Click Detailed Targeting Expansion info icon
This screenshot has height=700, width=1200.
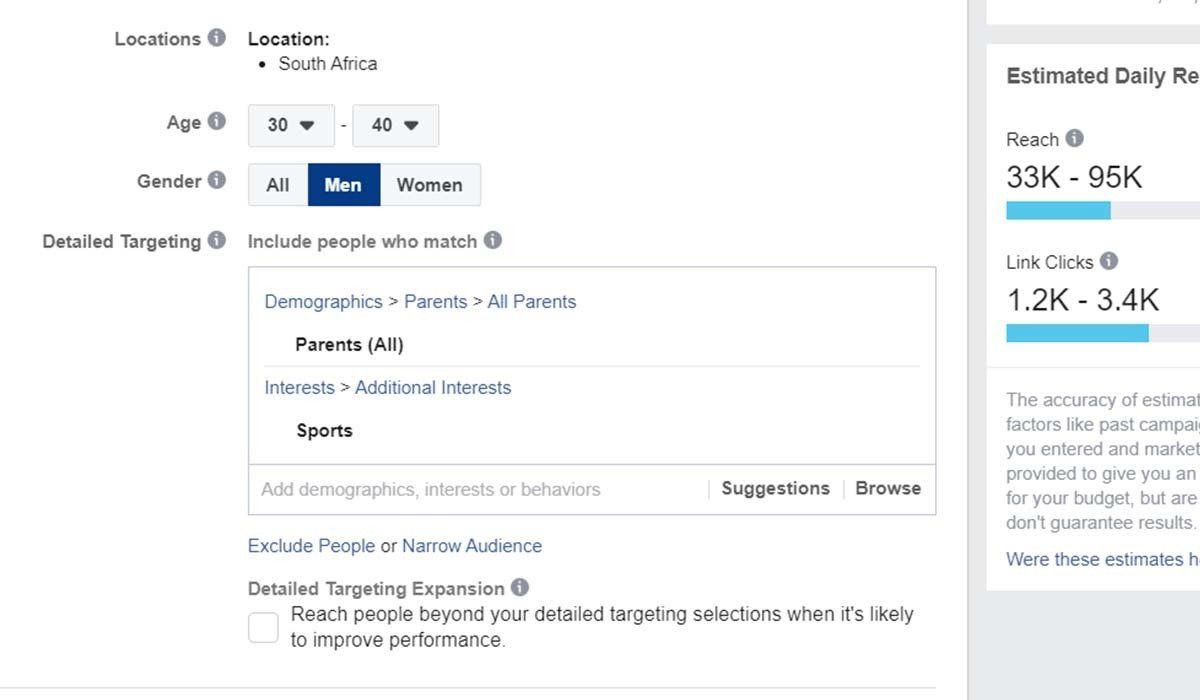point(519,588)
